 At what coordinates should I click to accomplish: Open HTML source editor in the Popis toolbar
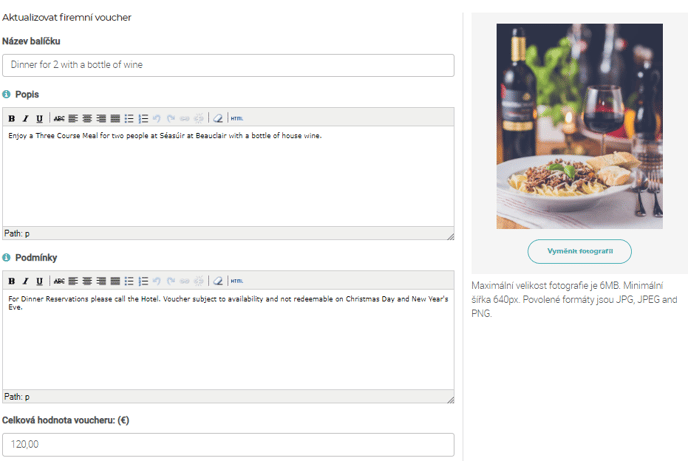[x=237, y=118]
